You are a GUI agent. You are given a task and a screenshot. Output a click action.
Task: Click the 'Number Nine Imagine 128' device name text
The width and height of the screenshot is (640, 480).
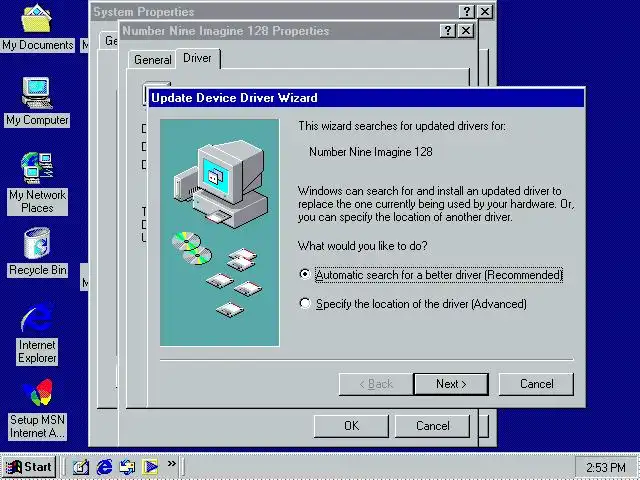pos(371,152)
